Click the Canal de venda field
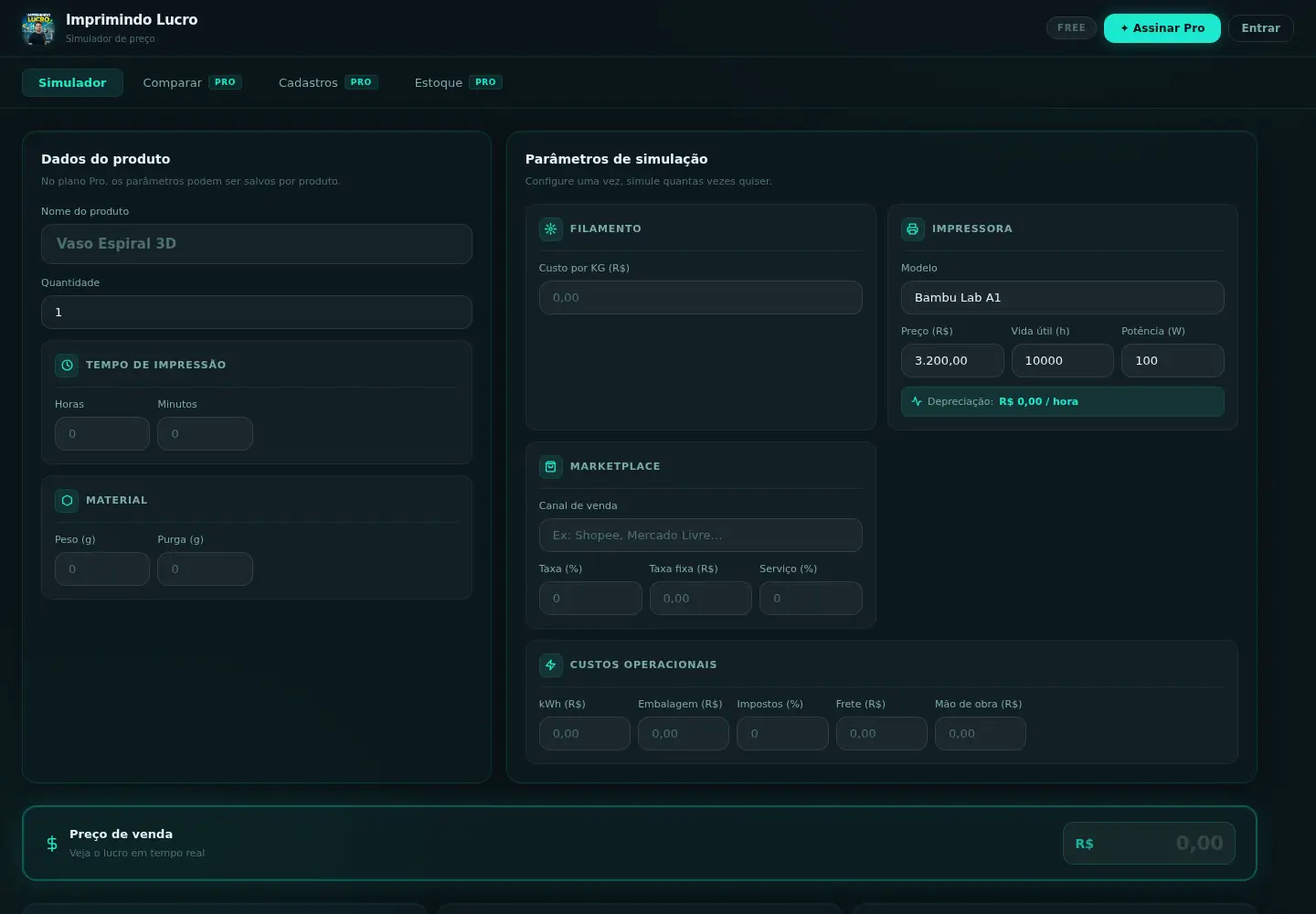Image resolution: width=1316 pixels, height=914 pixels. coord(701,536)
